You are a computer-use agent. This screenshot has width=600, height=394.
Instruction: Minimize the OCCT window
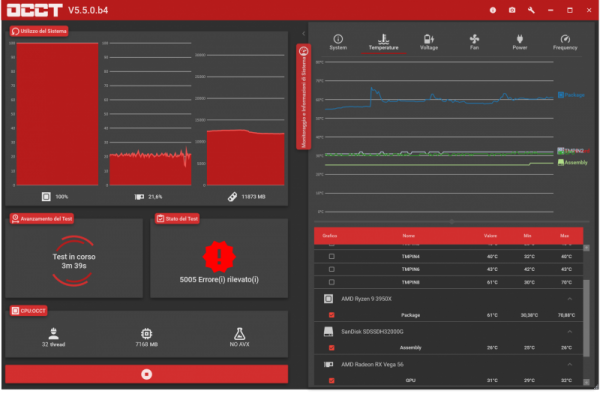550,10
